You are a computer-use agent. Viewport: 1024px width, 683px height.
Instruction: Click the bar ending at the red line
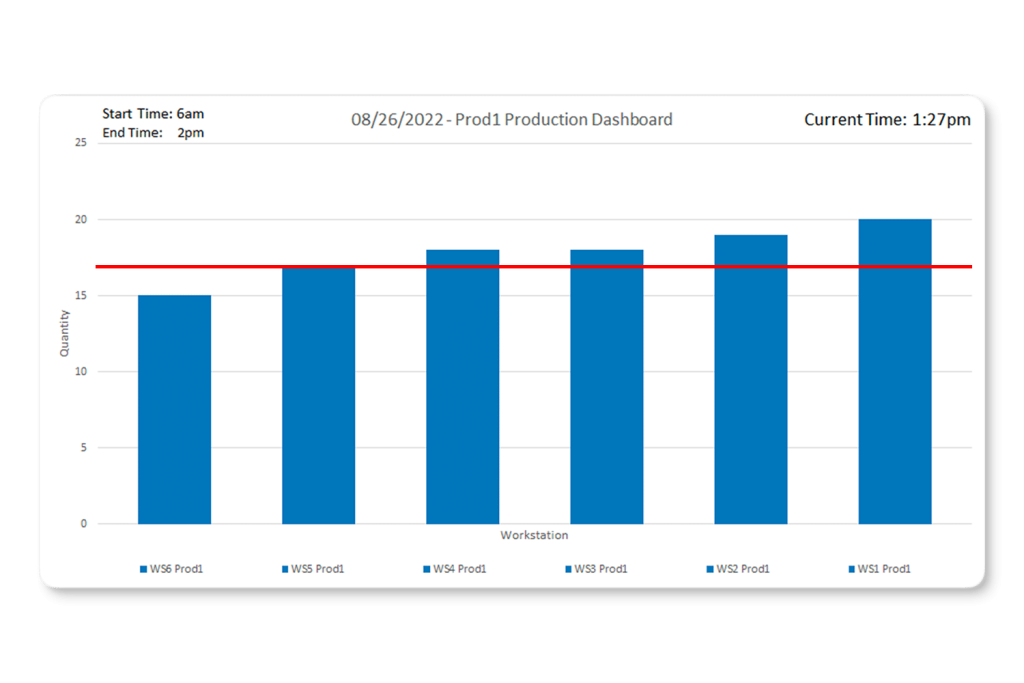pos(318,396)
